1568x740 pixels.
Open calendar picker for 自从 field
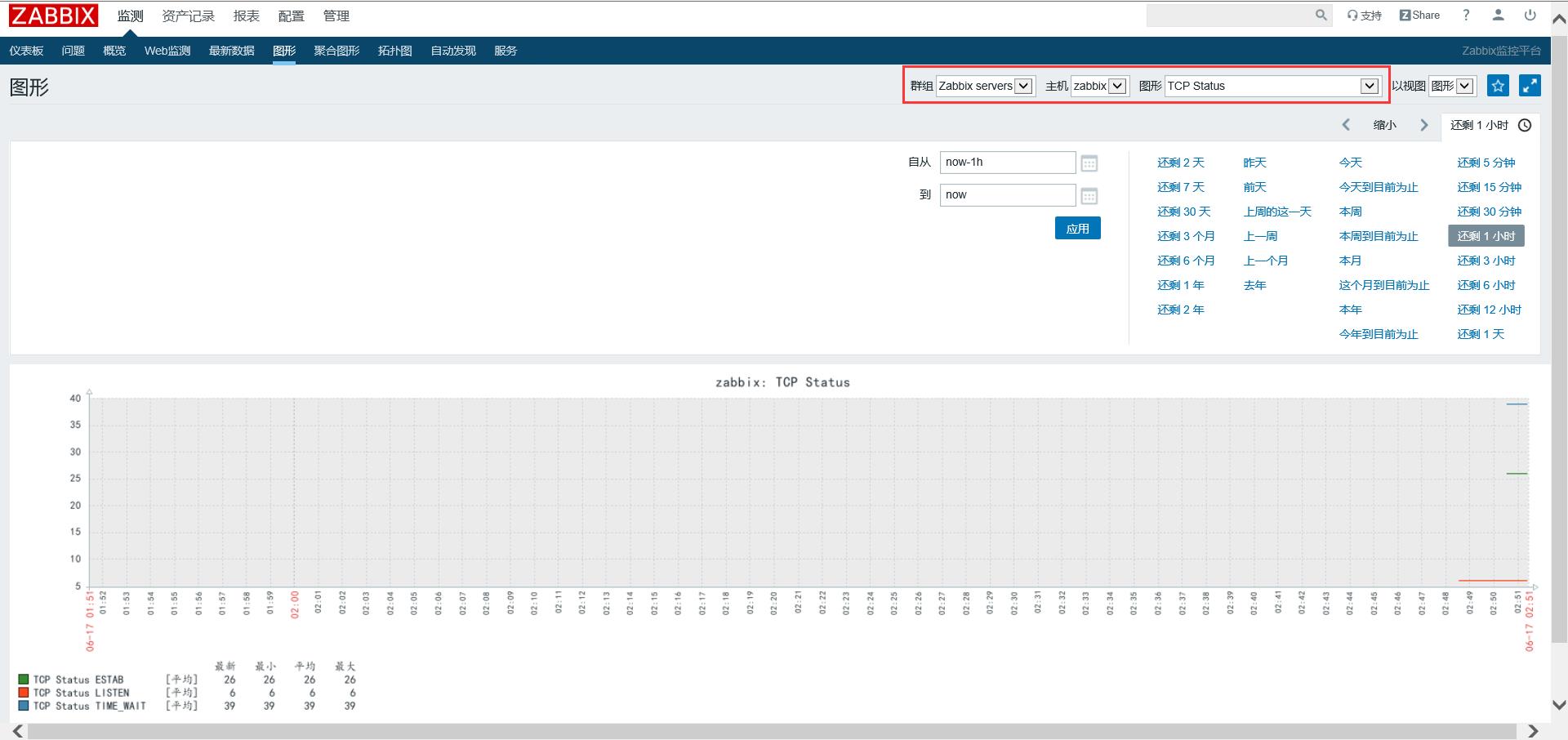(1089, 163)
